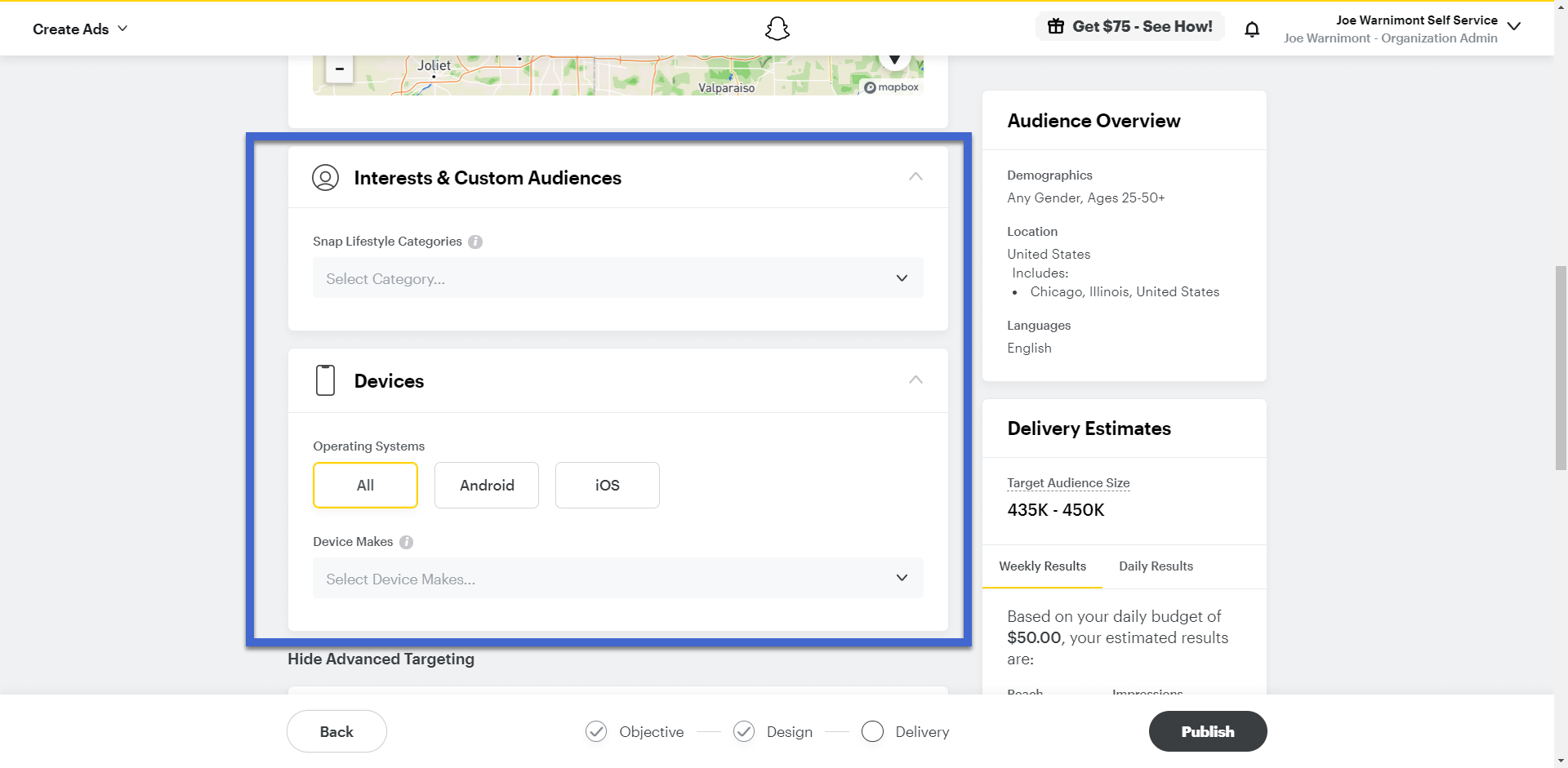
Task: Click the Back button
Action: pyautogui.click(x=336, y=731)
